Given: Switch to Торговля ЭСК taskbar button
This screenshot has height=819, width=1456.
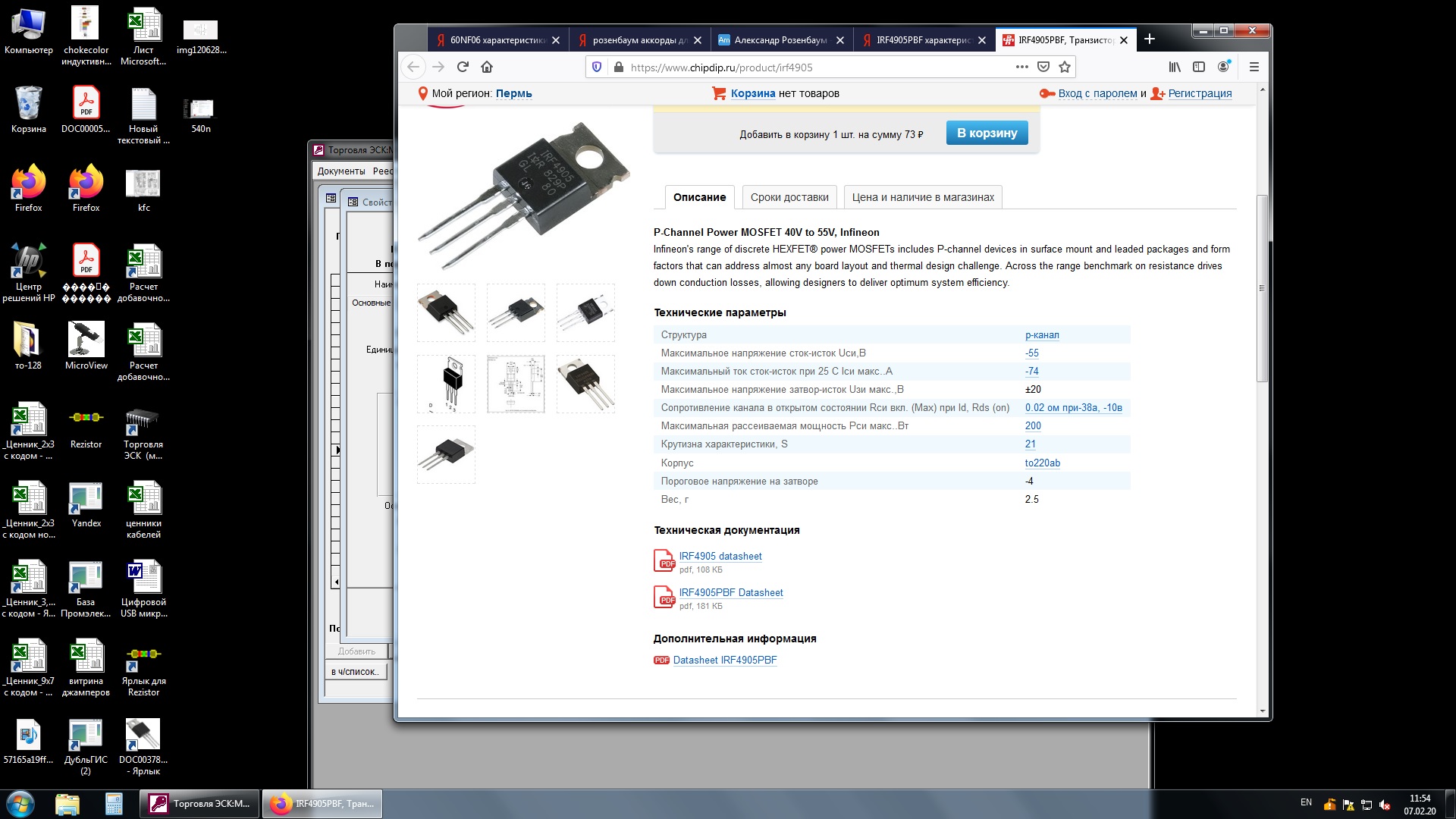Looking at the screenshot, I should (x=201, y=803).
